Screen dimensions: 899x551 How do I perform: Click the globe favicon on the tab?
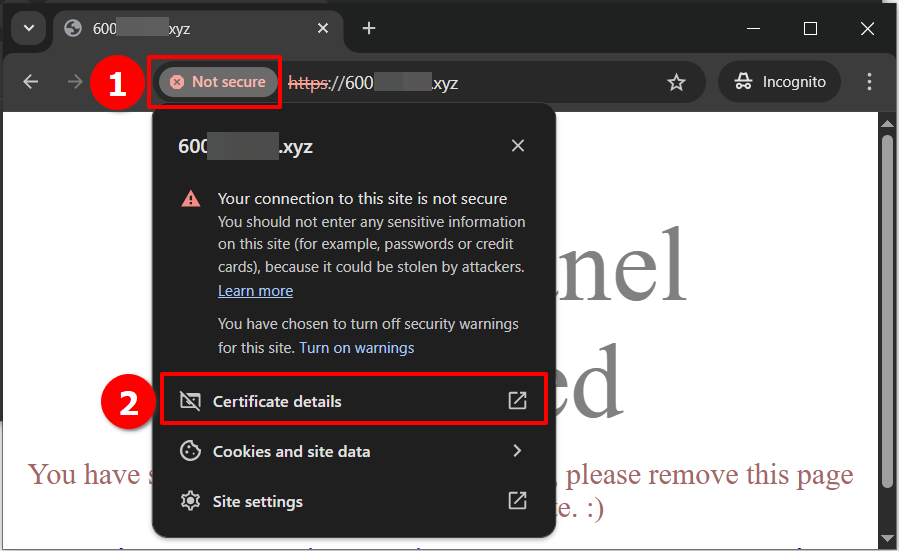(x=73, y=28)
